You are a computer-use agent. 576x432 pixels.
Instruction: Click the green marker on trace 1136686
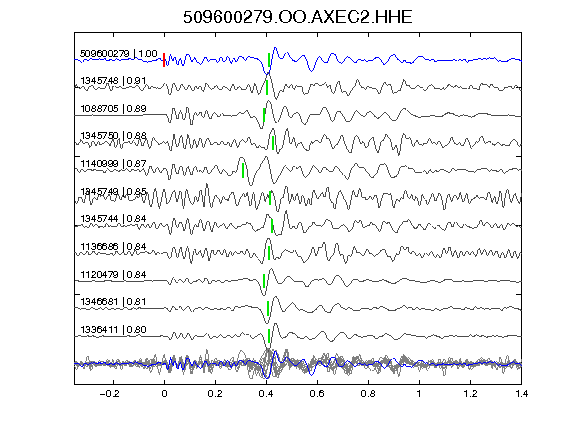coord(269,253)
